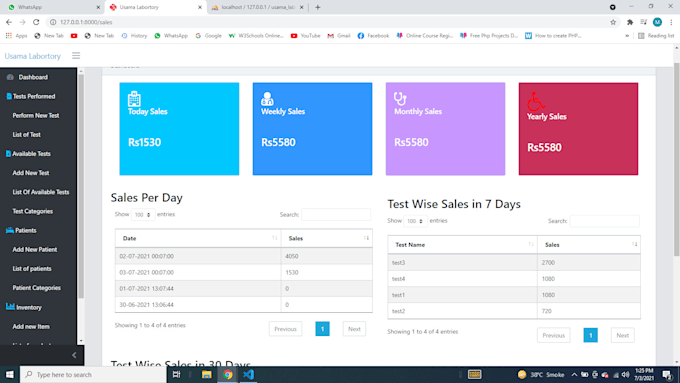Click the page vertical scrollbar
Screen dimensions: 680x383
tap(677, 159)
